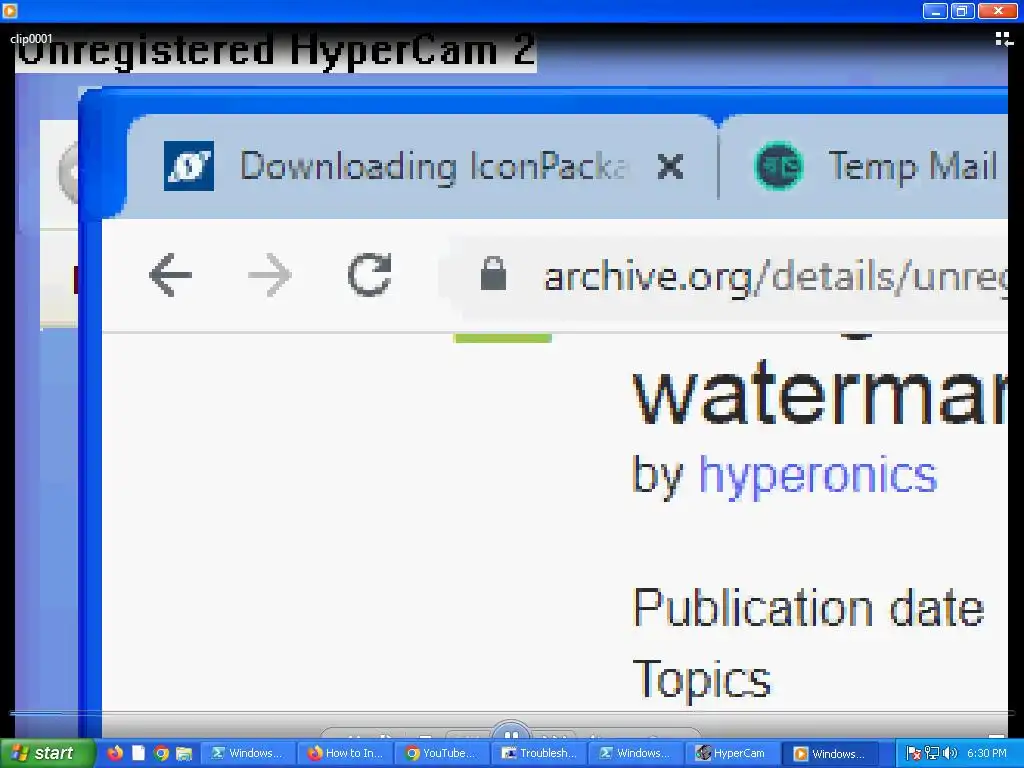The image size is (1024, 768).
Task: Click the volume speaker tray icon
Action: coord(950,754)
